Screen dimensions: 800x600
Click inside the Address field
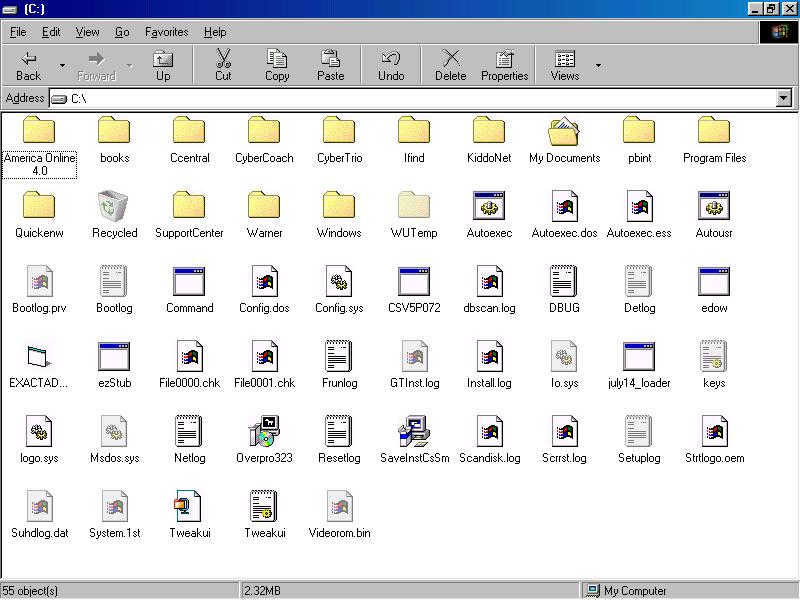point(400,98)
